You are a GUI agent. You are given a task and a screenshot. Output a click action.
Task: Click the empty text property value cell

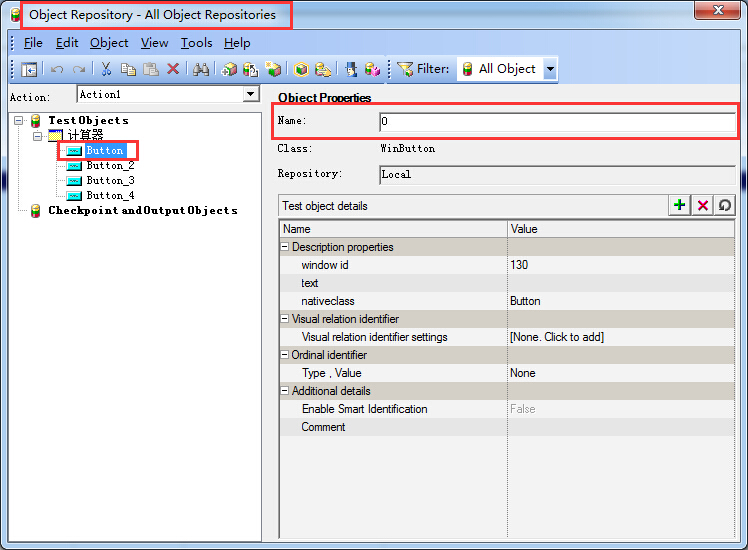tap(621, 283)
